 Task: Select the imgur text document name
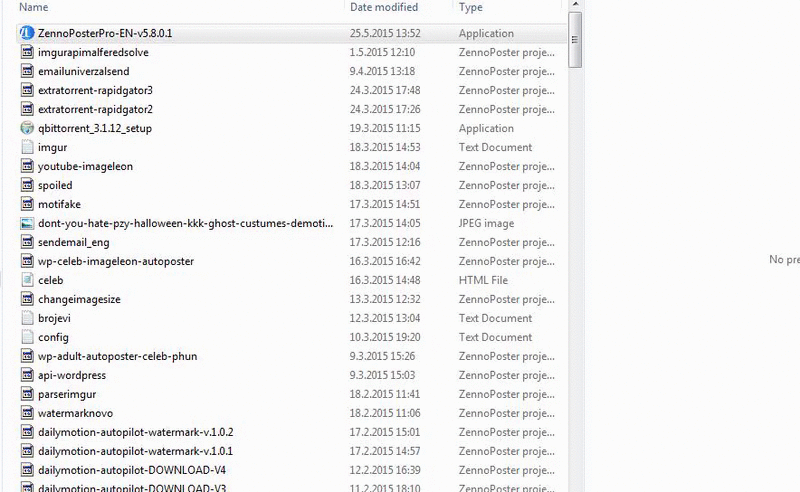[53, 147]
